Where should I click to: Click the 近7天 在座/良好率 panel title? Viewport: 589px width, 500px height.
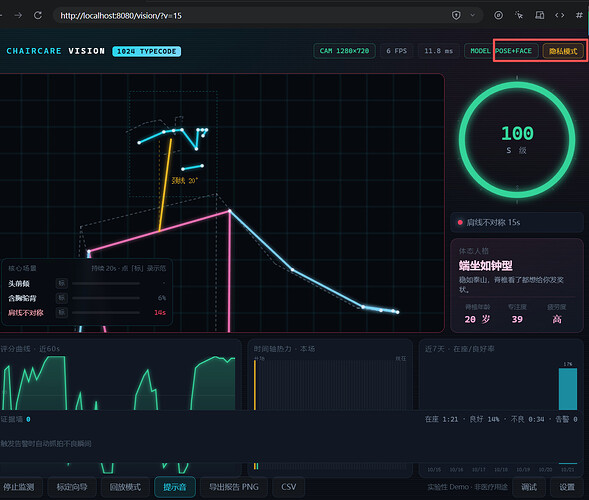click(459, 349)
